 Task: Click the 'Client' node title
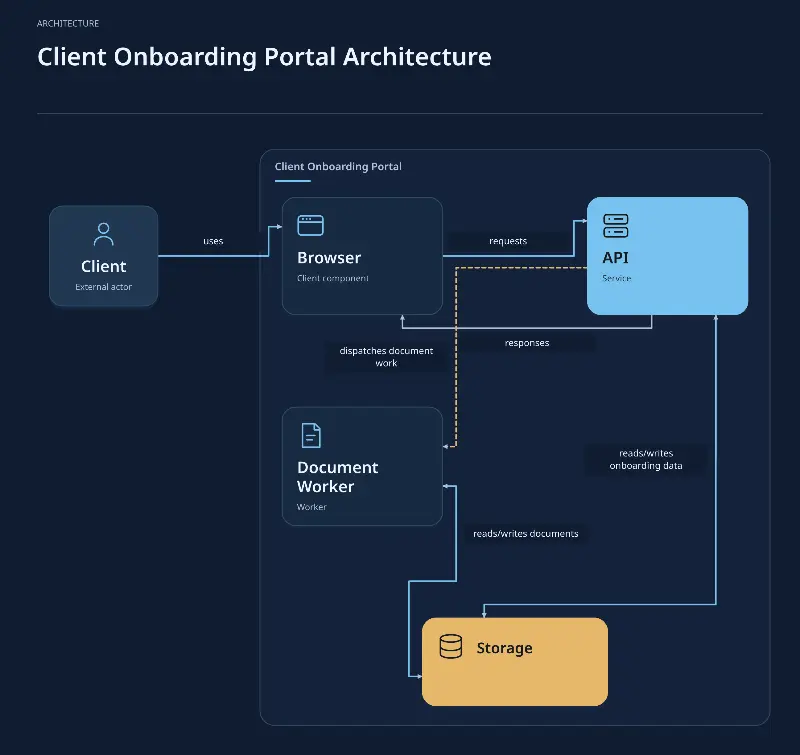[104, 266]
